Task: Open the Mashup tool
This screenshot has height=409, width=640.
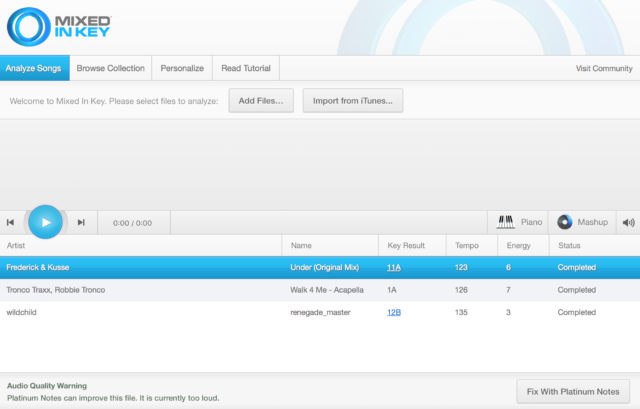Action: tap(582, 222)
